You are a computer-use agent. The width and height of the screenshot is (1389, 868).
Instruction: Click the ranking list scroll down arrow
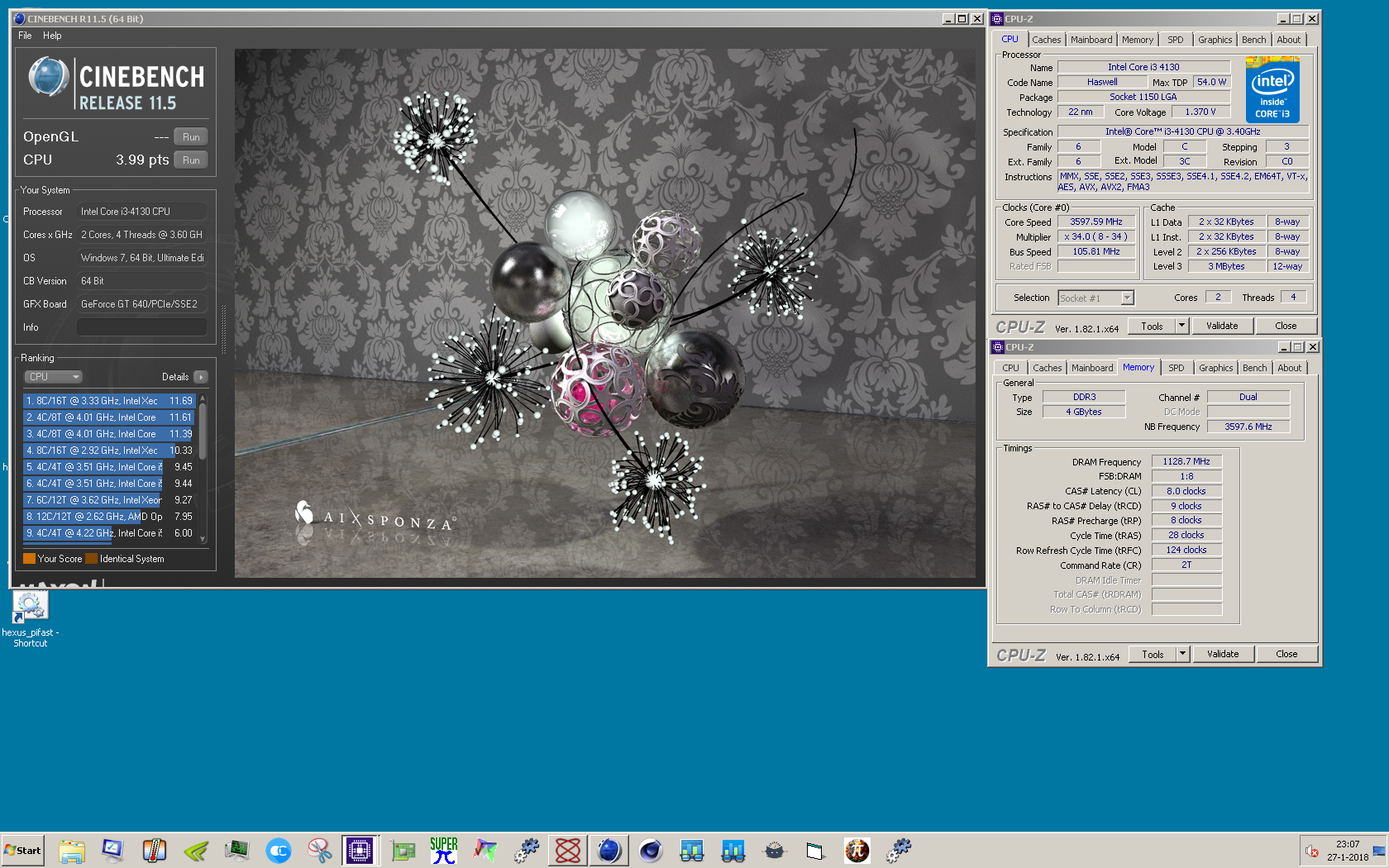(203, 538)
